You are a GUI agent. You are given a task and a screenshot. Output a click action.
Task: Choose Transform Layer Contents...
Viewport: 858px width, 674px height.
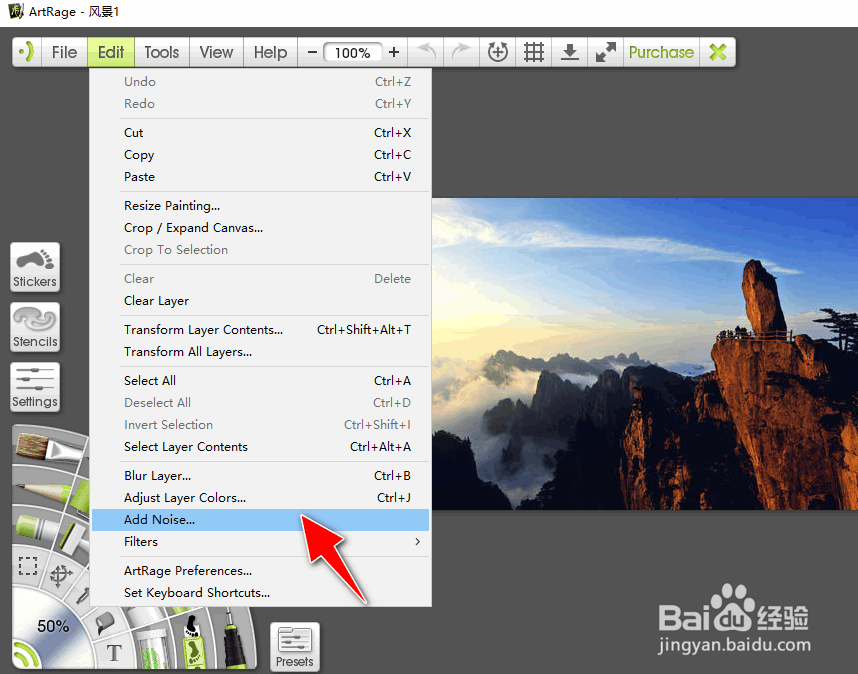pos(260,330)
